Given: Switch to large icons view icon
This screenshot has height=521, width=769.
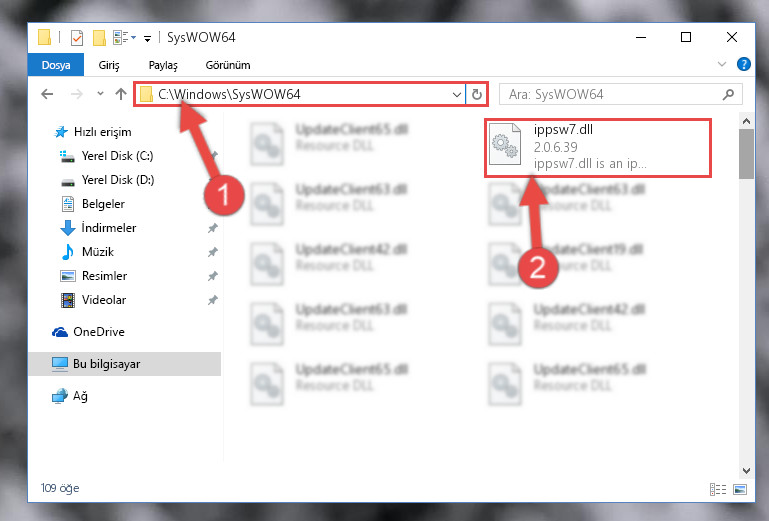Looking at the screenshot, I should pos(740,489).
